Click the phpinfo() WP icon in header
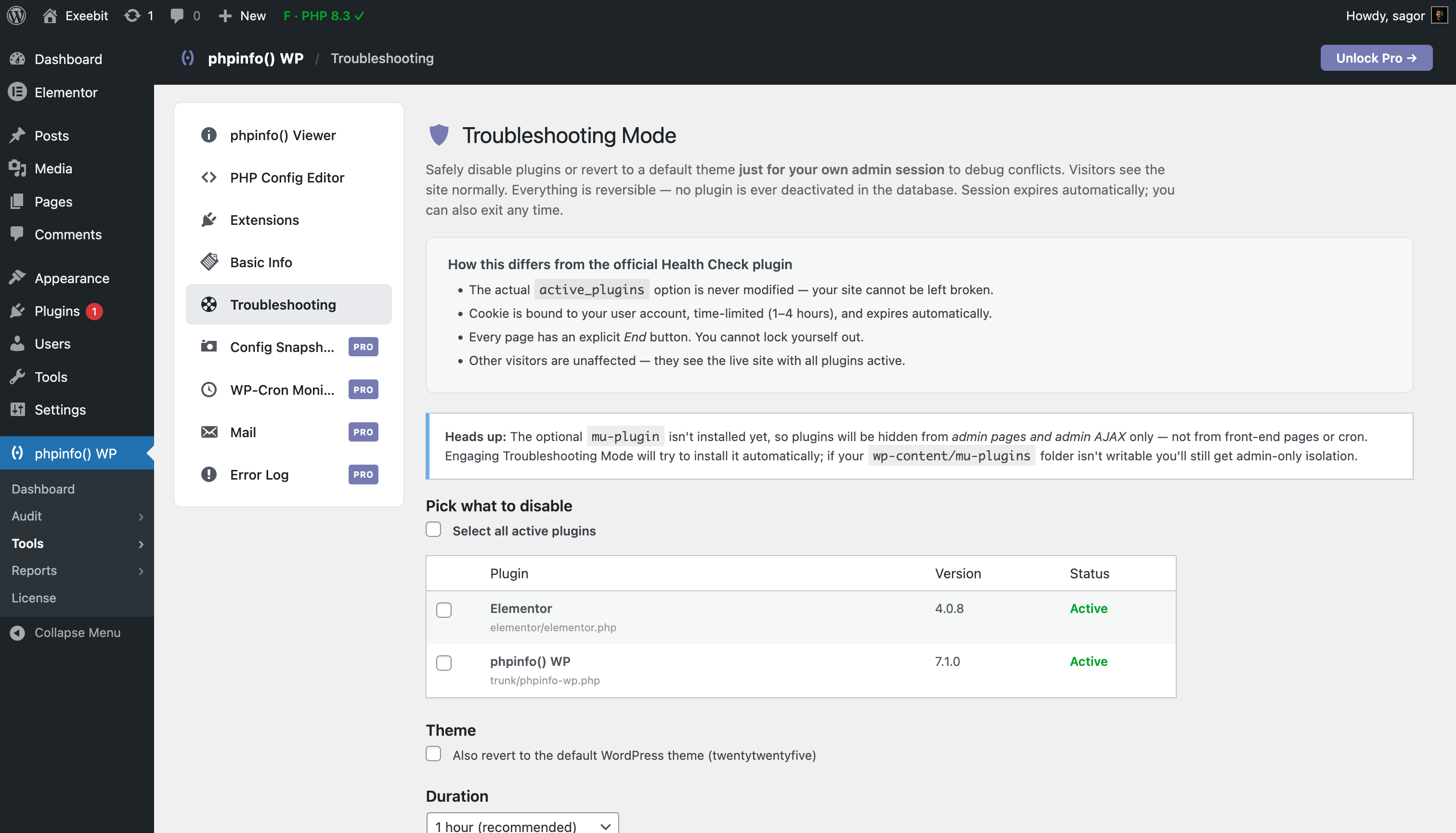 coord(188,58)
